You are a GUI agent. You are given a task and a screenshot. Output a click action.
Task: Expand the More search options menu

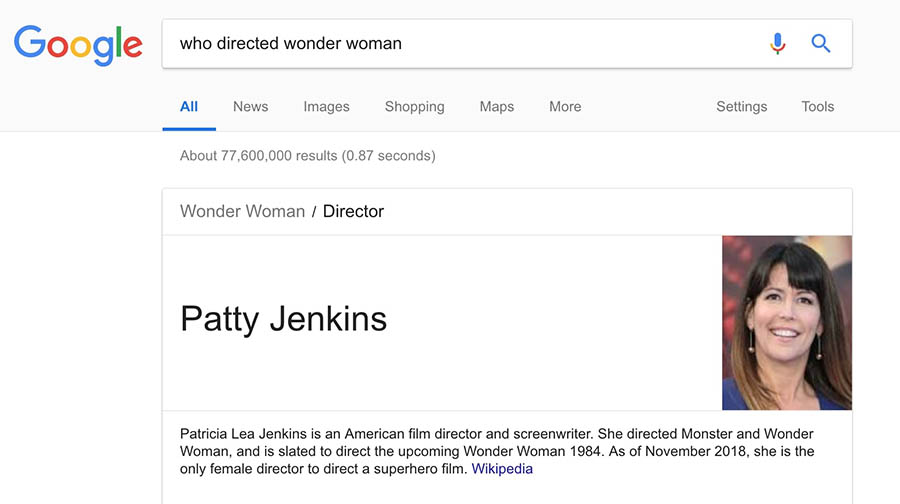565,107
